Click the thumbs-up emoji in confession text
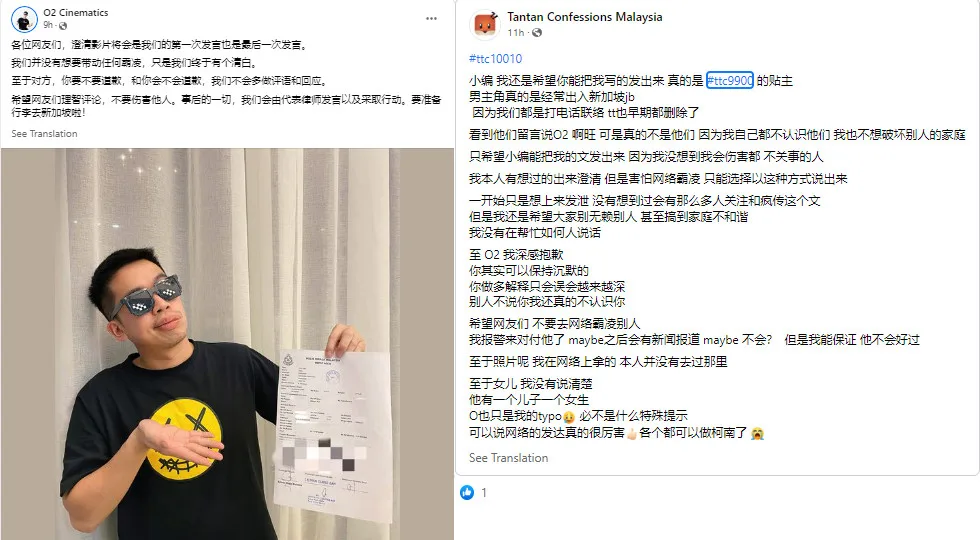The width and height of the screenshot is (980, 540). [632, 433]
